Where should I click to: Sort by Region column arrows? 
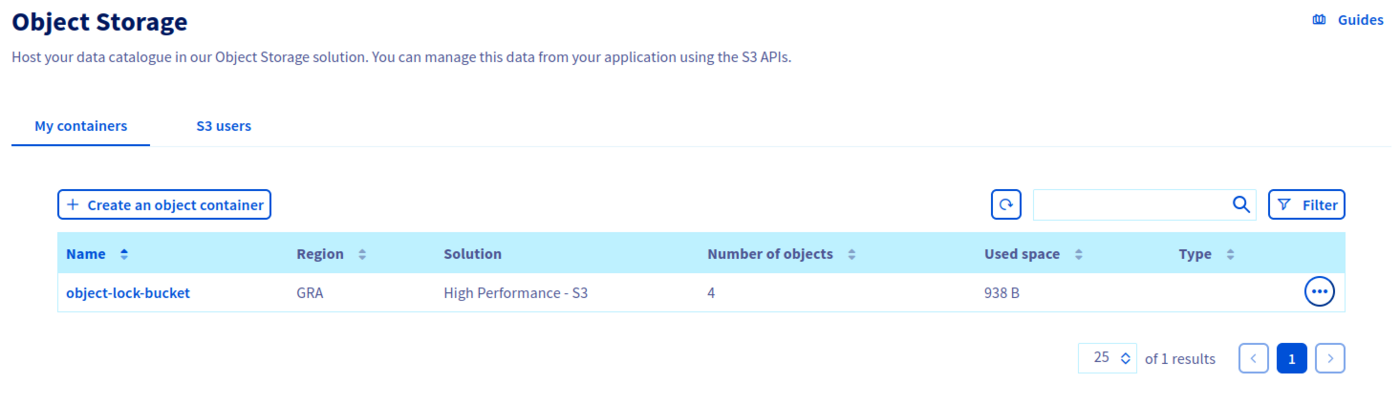coord(362,254)
